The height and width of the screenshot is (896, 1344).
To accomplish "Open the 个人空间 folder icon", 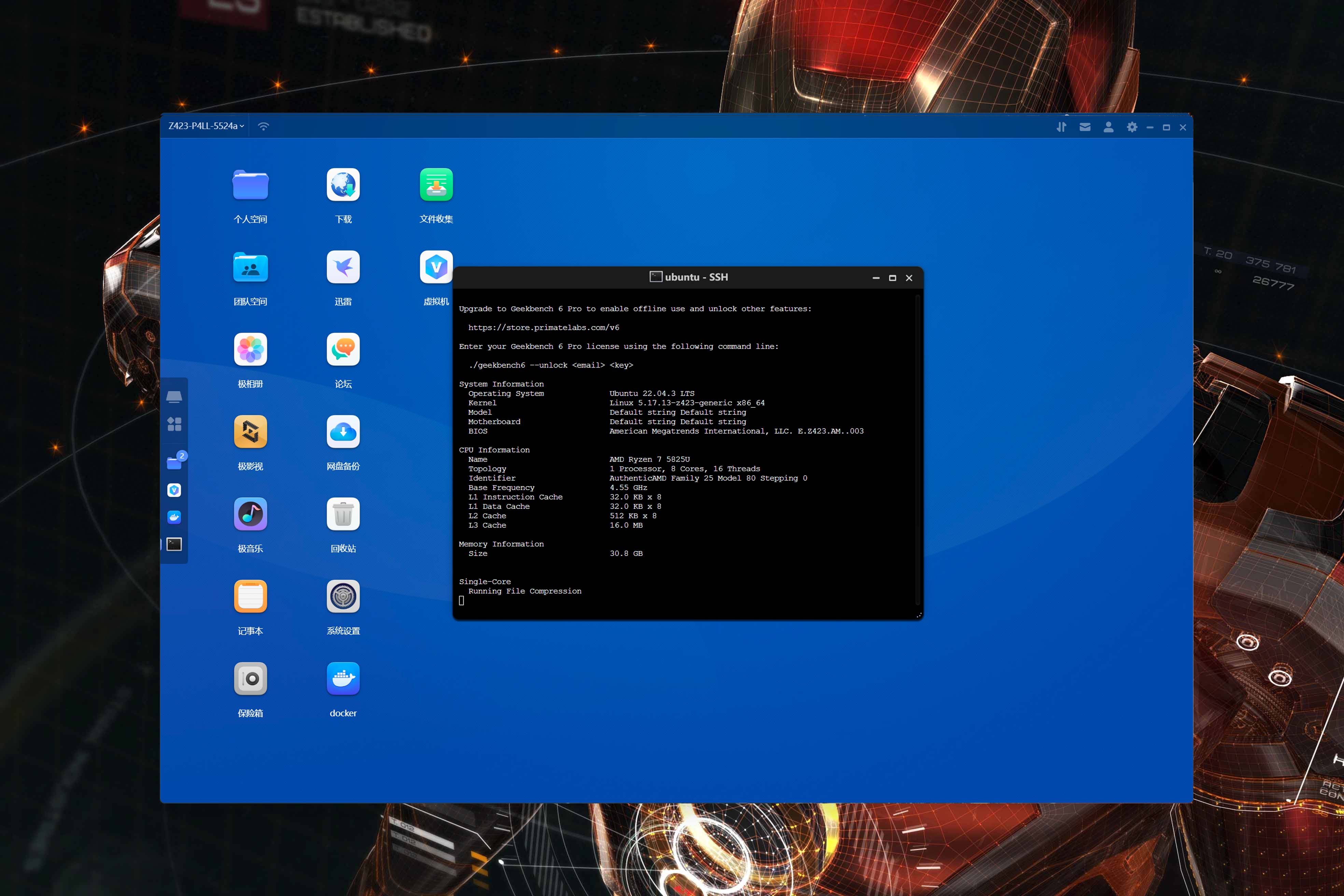I will [x=250, y=185].
